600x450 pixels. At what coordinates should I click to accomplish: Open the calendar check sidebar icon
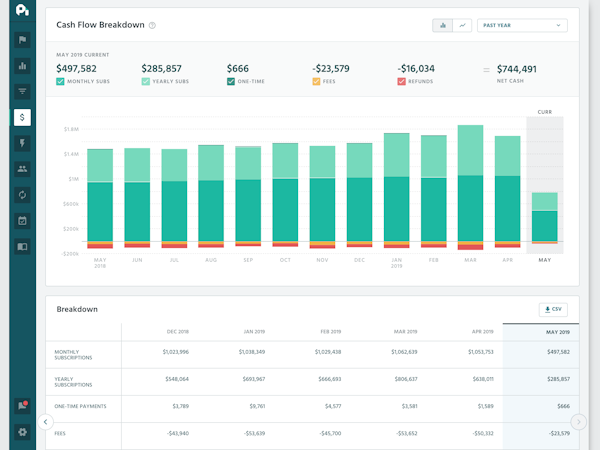[x=22, y=221]
